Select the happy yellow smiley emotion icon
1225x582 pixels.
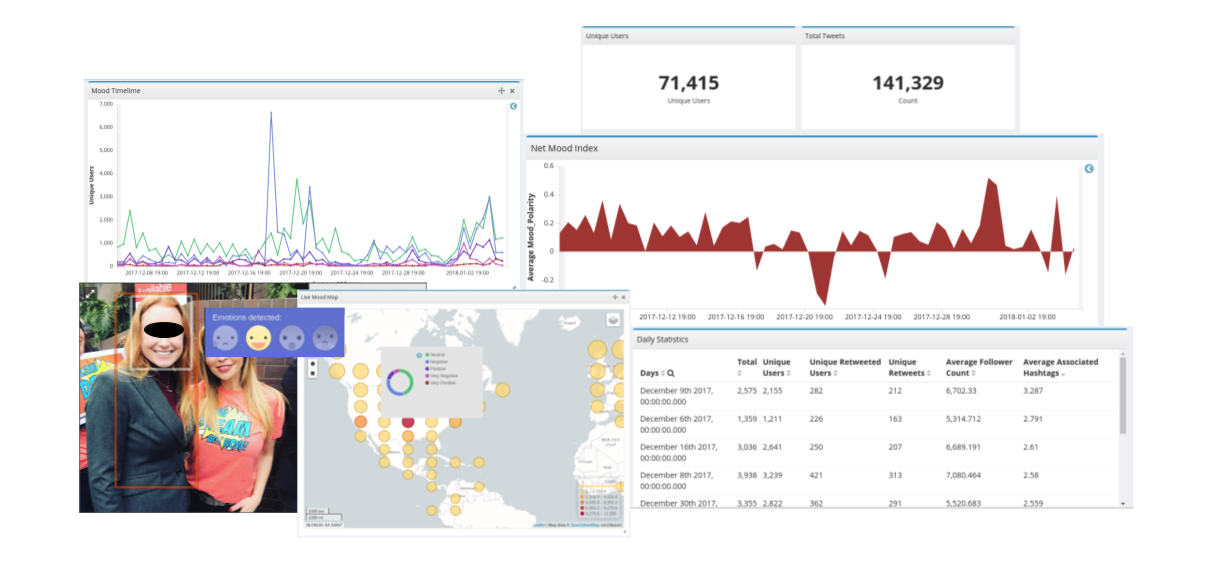(258, 340)
